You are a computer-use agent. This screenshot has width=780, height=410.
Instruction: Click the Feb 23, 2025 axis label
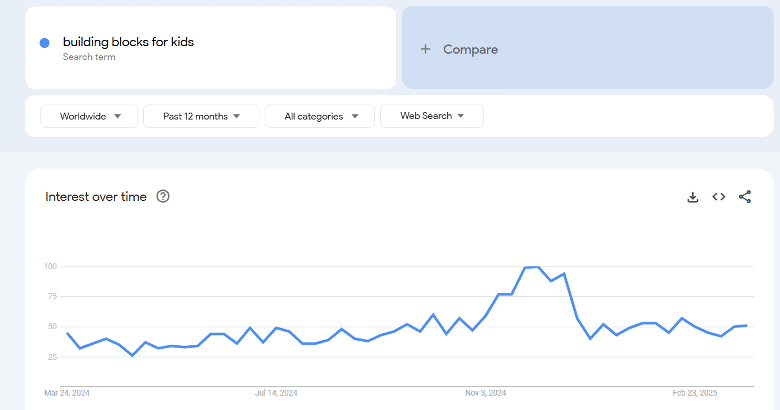(694, 393)
